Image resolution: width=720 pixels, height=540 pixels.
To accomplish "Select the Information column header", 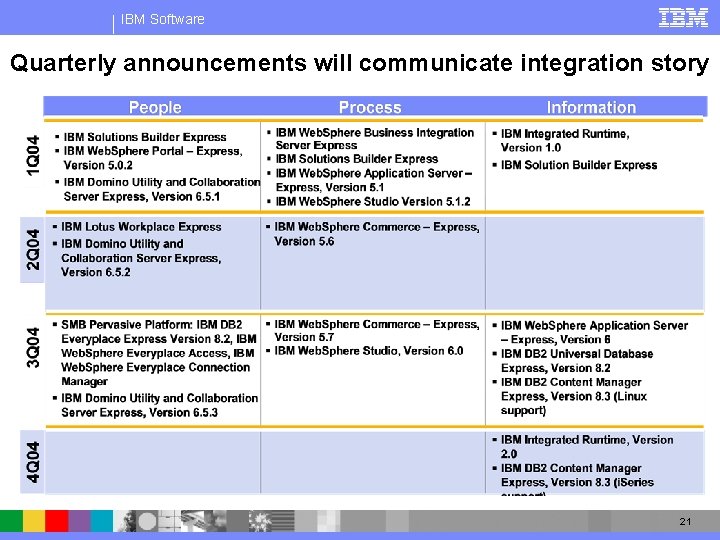I will (x=591, y=107).
